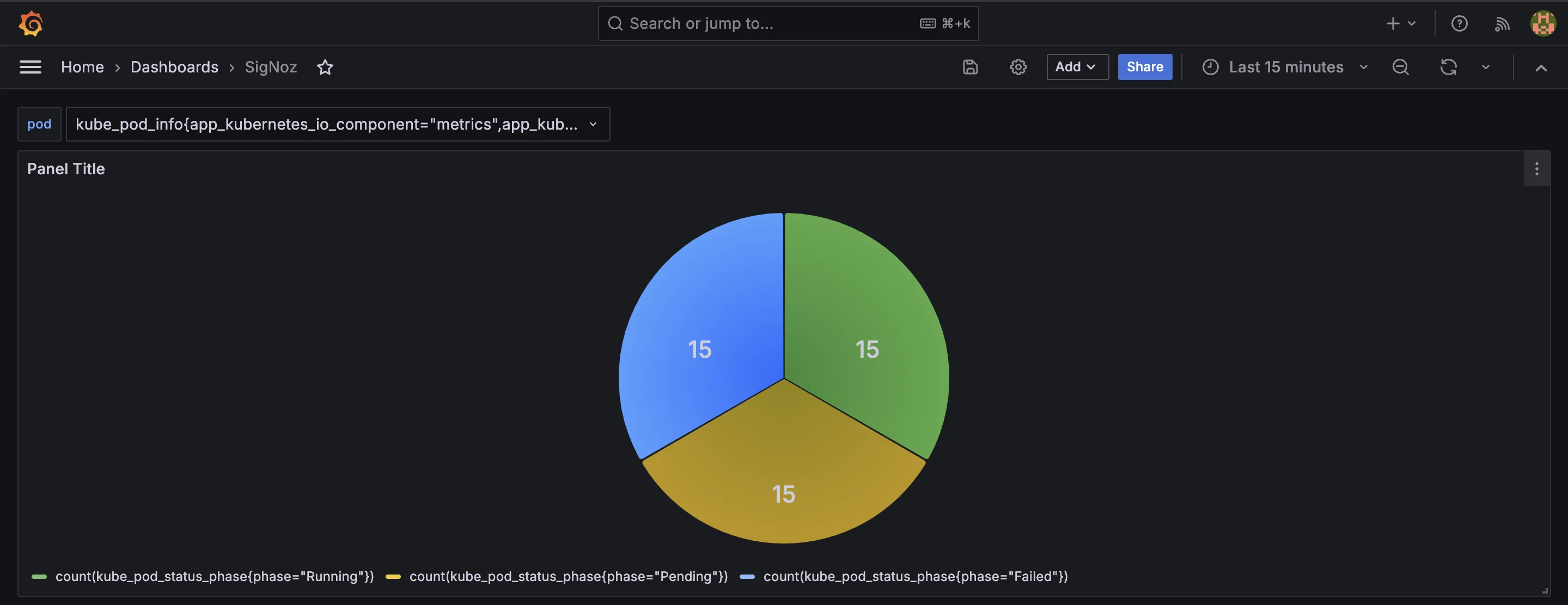Open dashboard settings gear icon
1568x605 pixels.
coord(1018,67)
